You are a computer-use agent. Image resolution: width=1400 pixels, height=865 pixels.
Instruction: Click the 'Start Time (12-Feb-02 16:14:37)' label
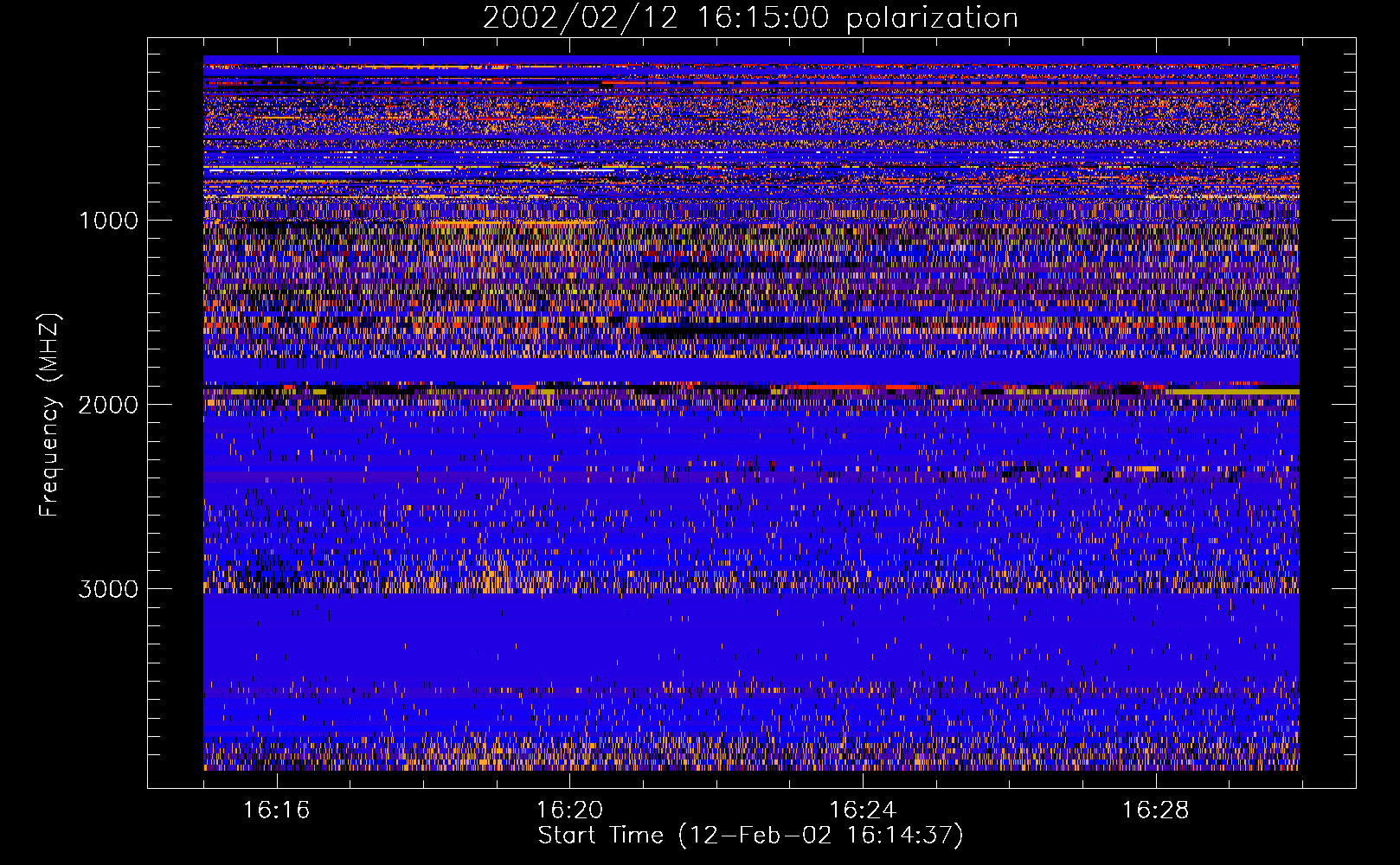click(750, 836)
